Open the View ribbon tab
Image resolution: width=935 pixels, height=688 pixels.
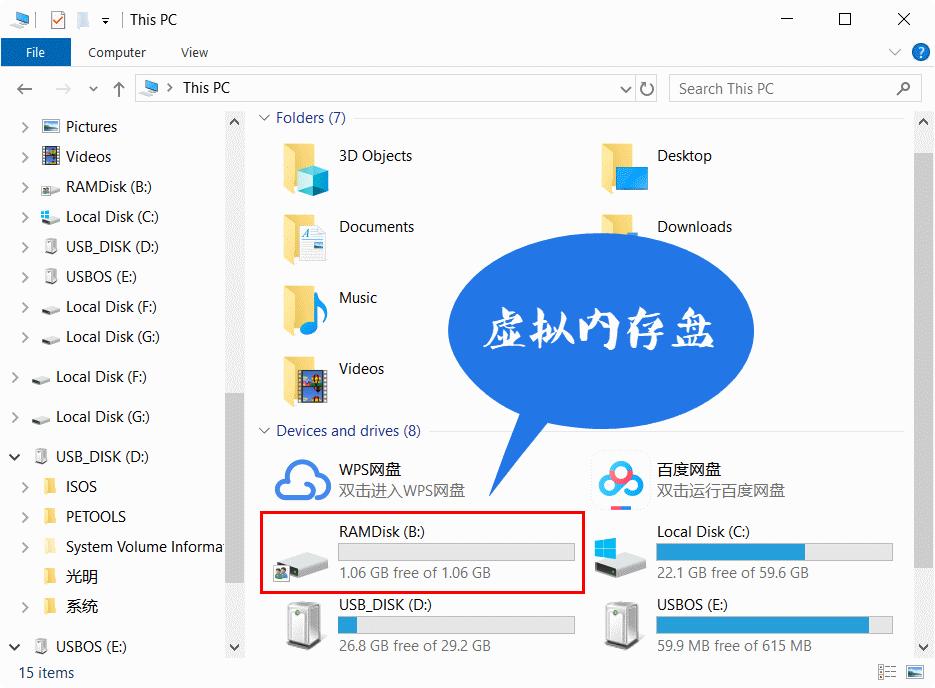(194, 52)
